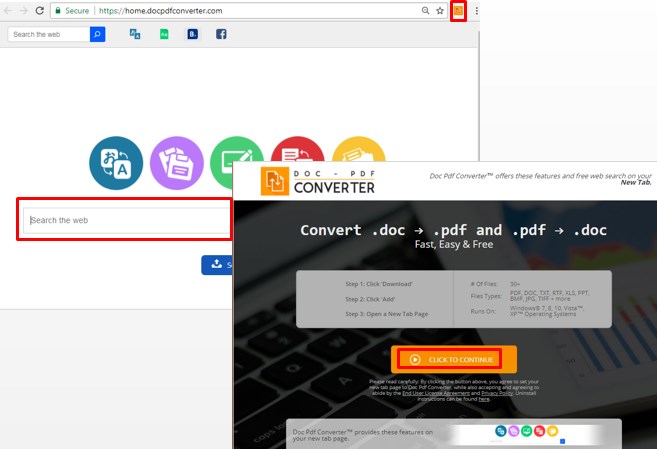Viewport: 657px width, 449px height.
Task: Reload the page with the refresh icon
Action: [39, 10]
